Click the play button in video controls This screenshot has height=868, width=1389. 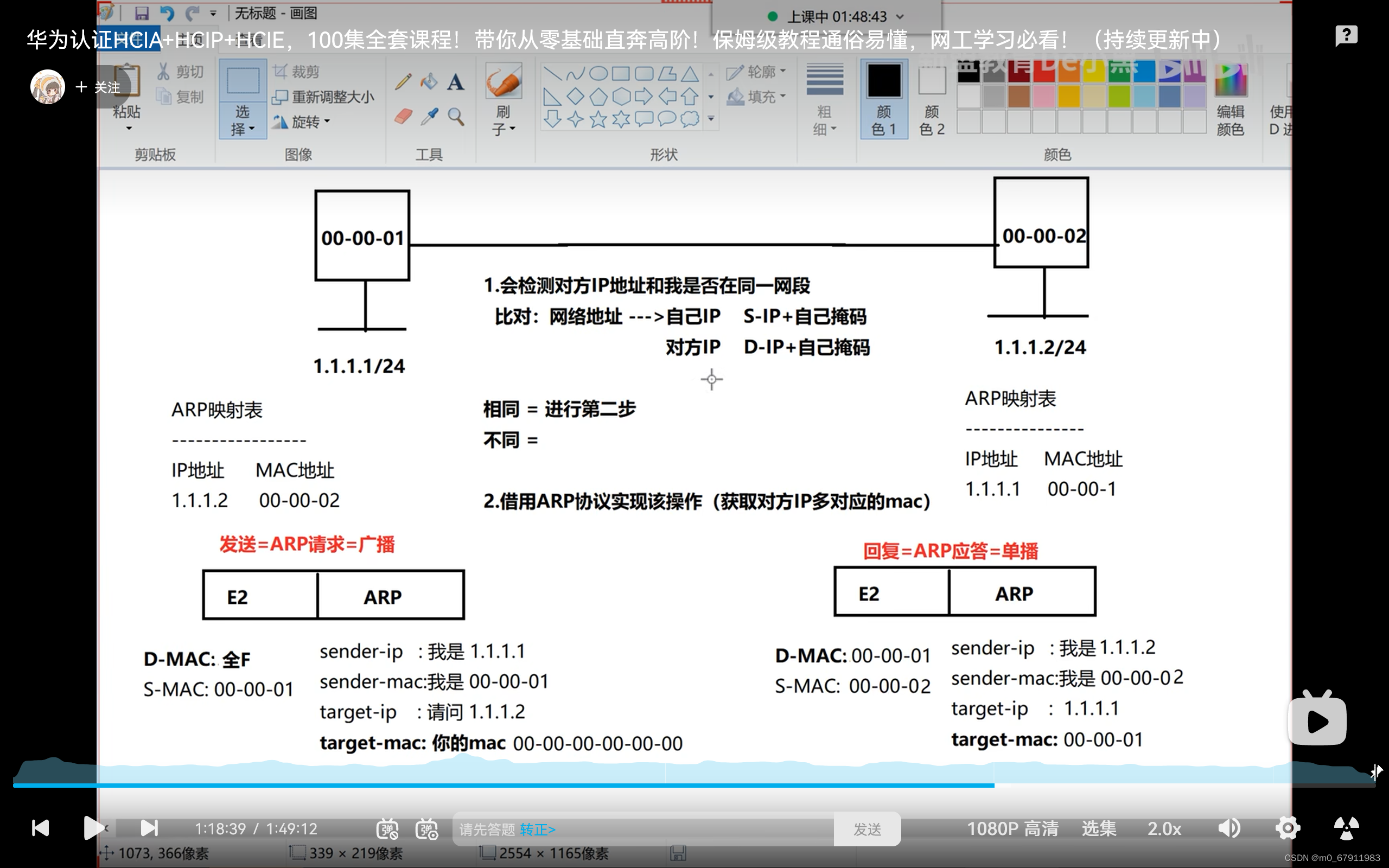coord(93,828)
